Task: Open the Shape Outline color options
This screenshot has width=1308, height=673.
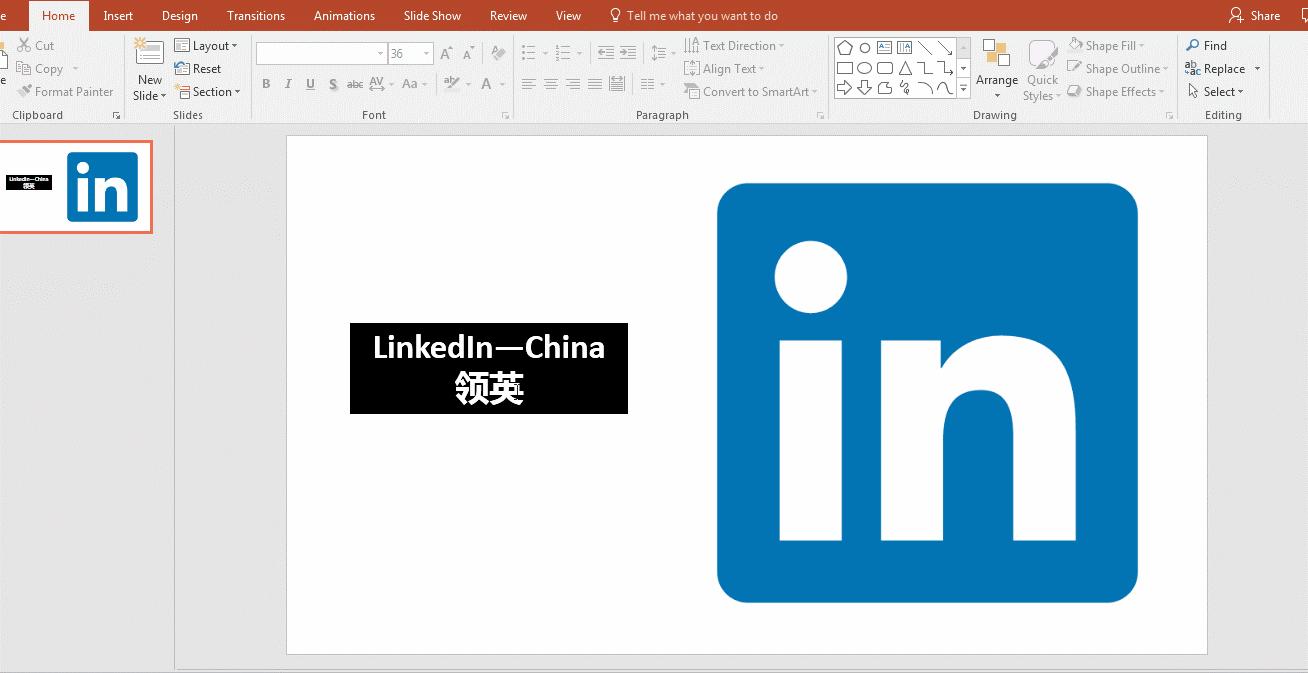Action: 1118,69
